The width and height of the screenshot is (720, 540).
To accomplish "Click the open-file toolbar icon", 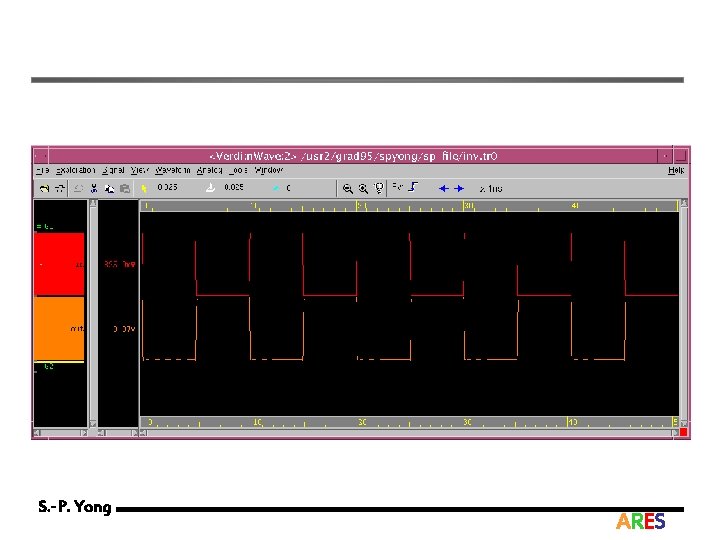I will point(44,188).
